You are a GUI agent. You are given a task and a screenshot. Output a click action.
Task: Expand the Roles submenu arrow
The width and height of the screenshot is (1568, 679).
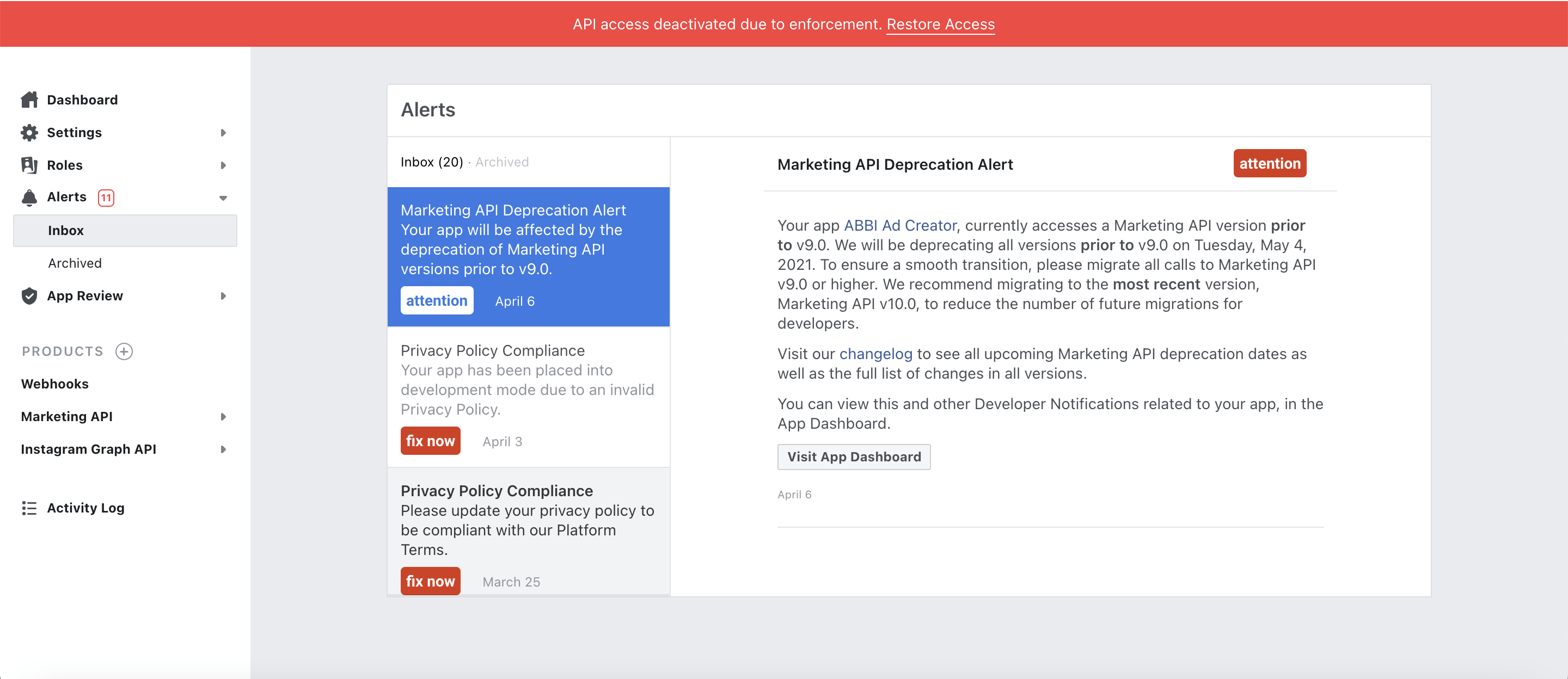click(x=223, y=165)
